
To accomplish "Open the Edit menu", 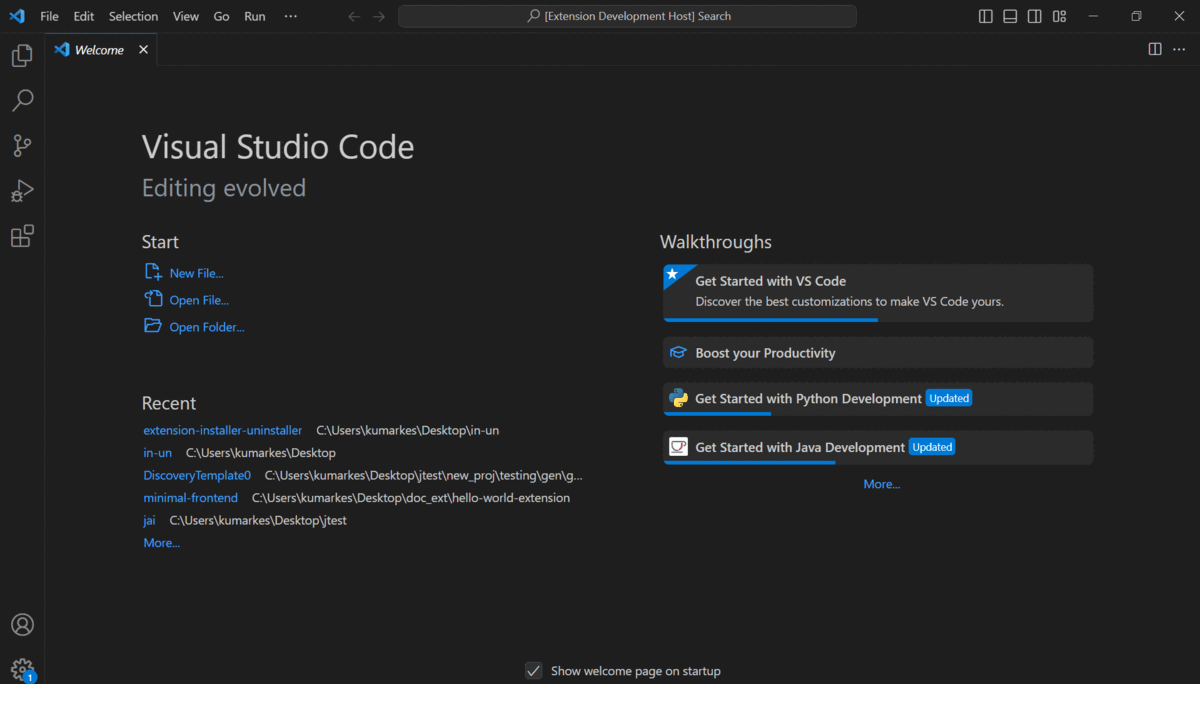I will [x=84, y=16].
